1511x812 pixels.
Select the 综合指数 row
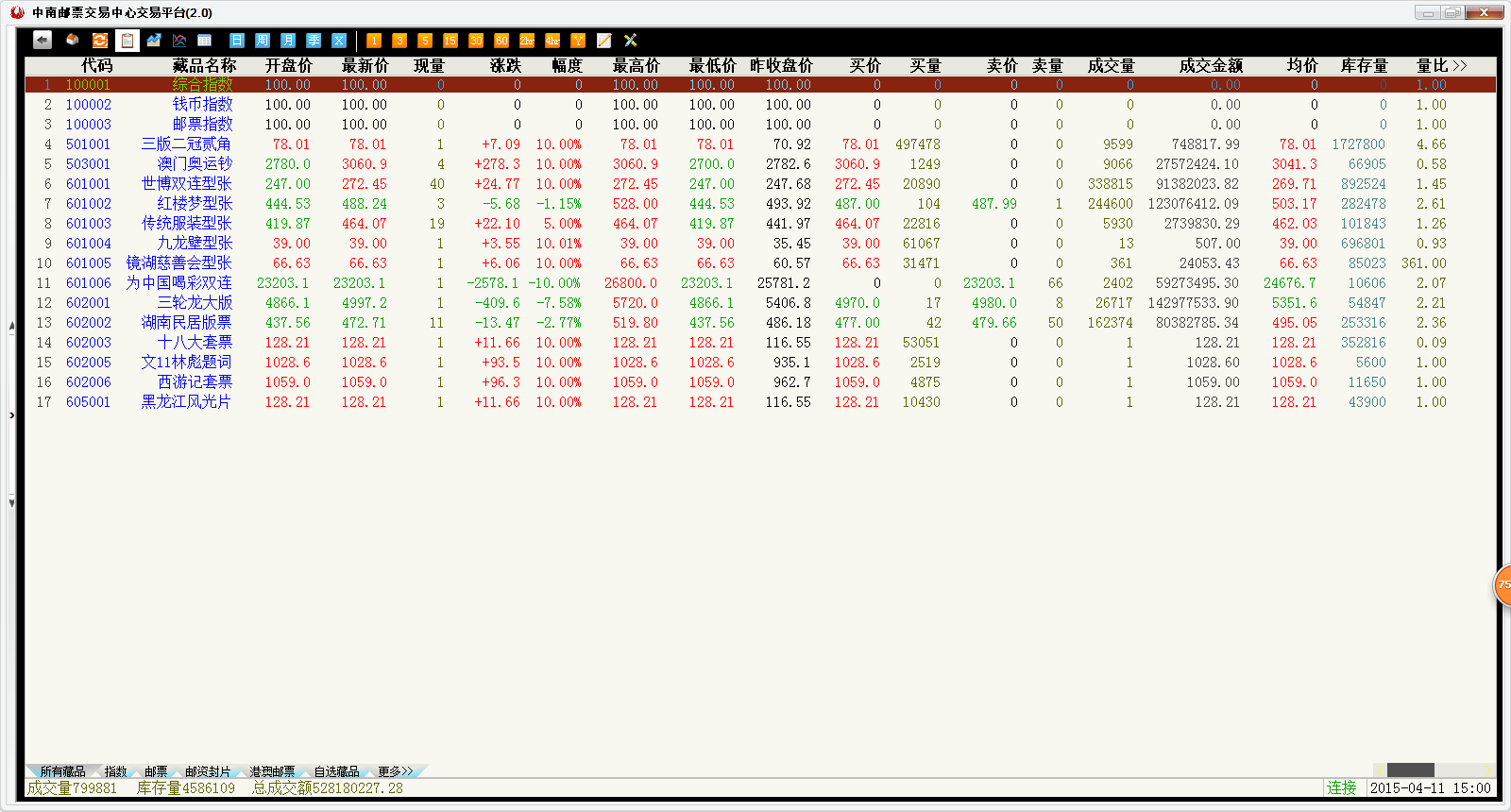click(760, 85)
